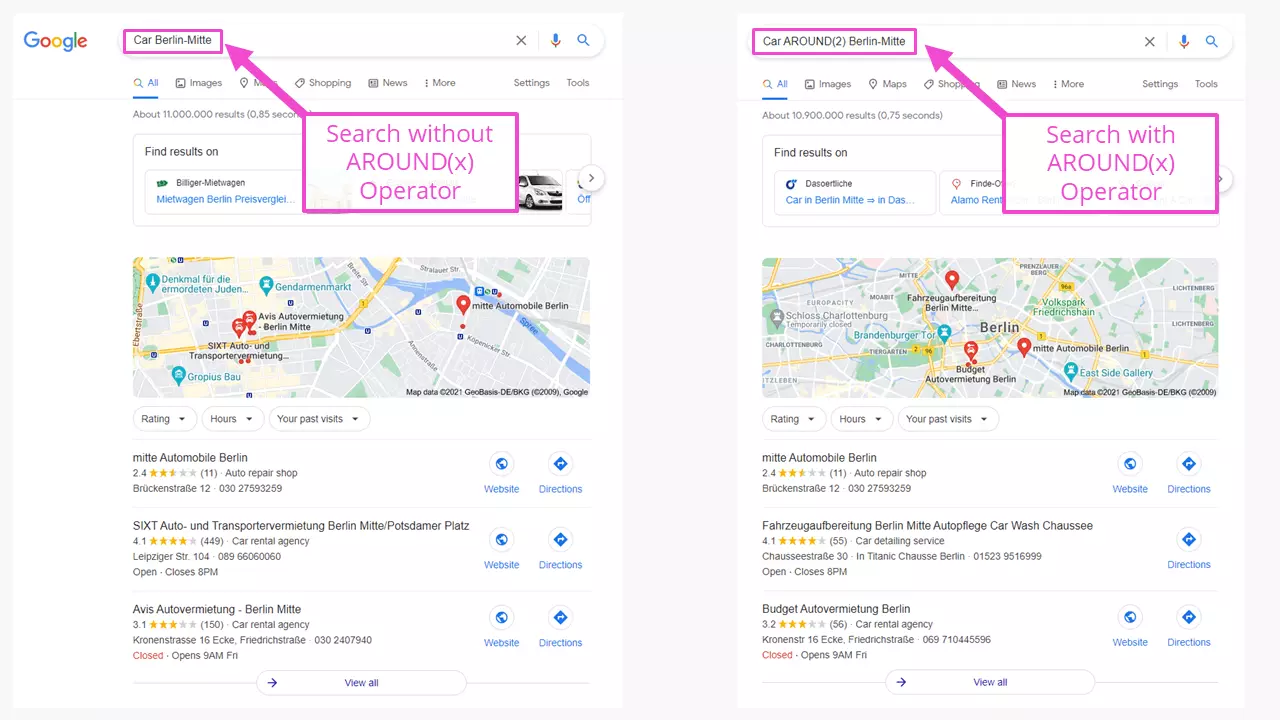Open the News tab in left window
Screen dimensions: 1280x720
pyautogui.click(x=388, y=83)
